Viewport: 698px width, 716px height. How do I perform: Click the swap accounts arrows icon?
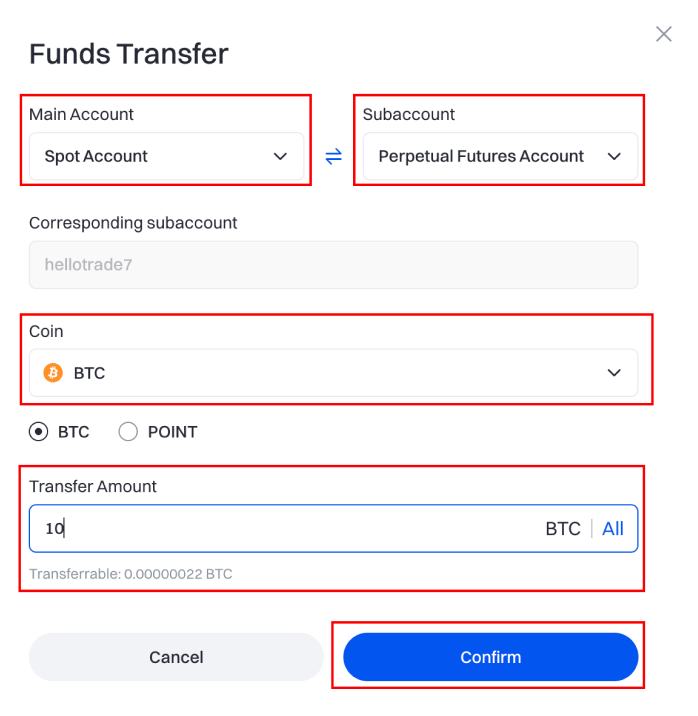[334, 156]
